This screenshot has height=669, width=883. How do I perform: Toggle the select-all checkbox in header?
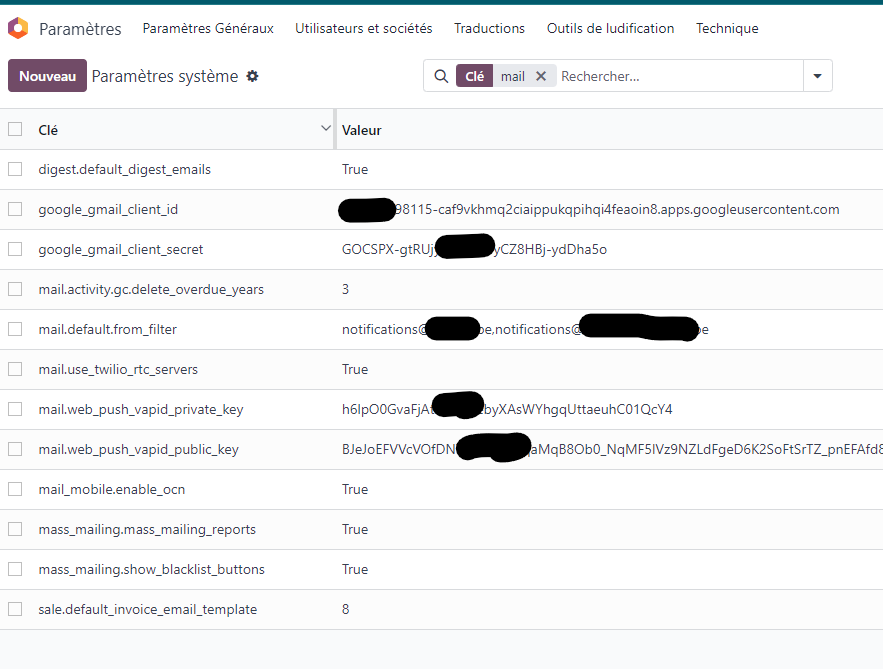(x=15, y=129)
